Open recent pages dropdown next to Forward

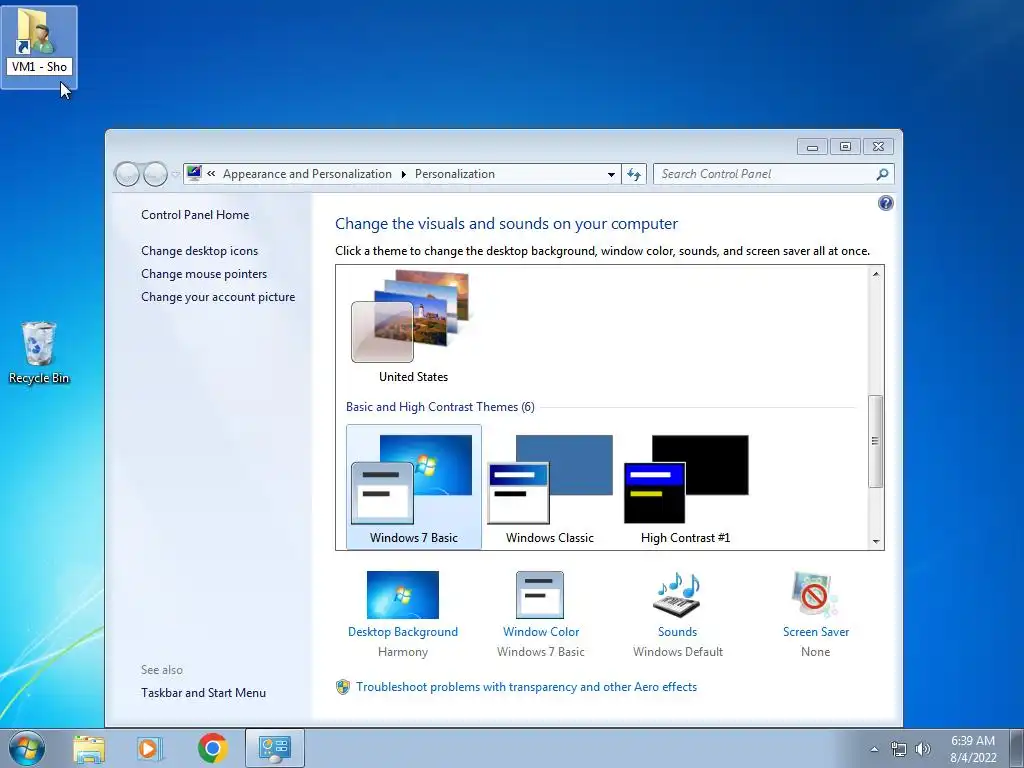[x=176, y=174]
